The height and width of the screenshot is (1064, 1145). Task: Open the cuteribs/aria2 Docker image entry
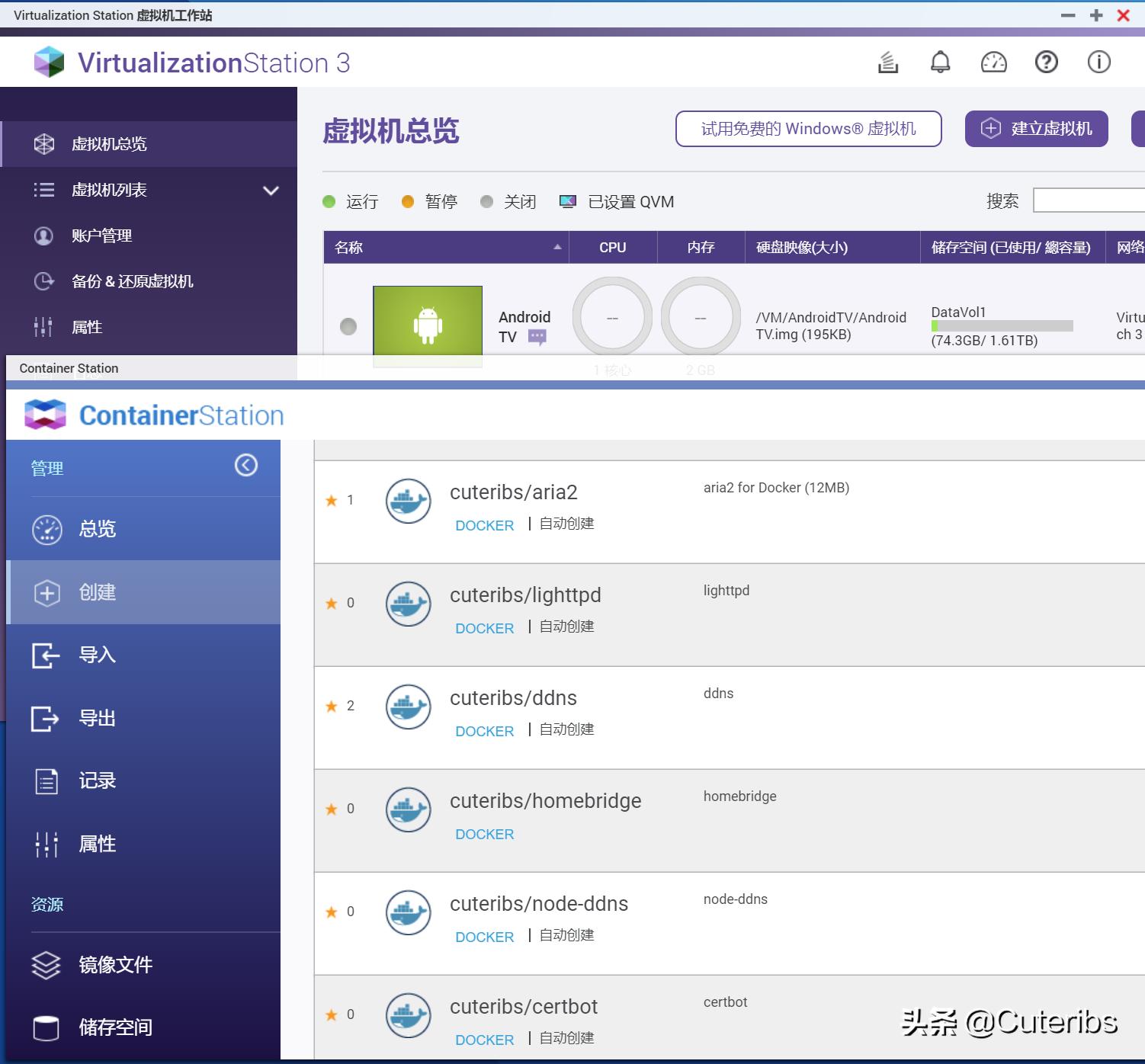click(x=515, y=492)
